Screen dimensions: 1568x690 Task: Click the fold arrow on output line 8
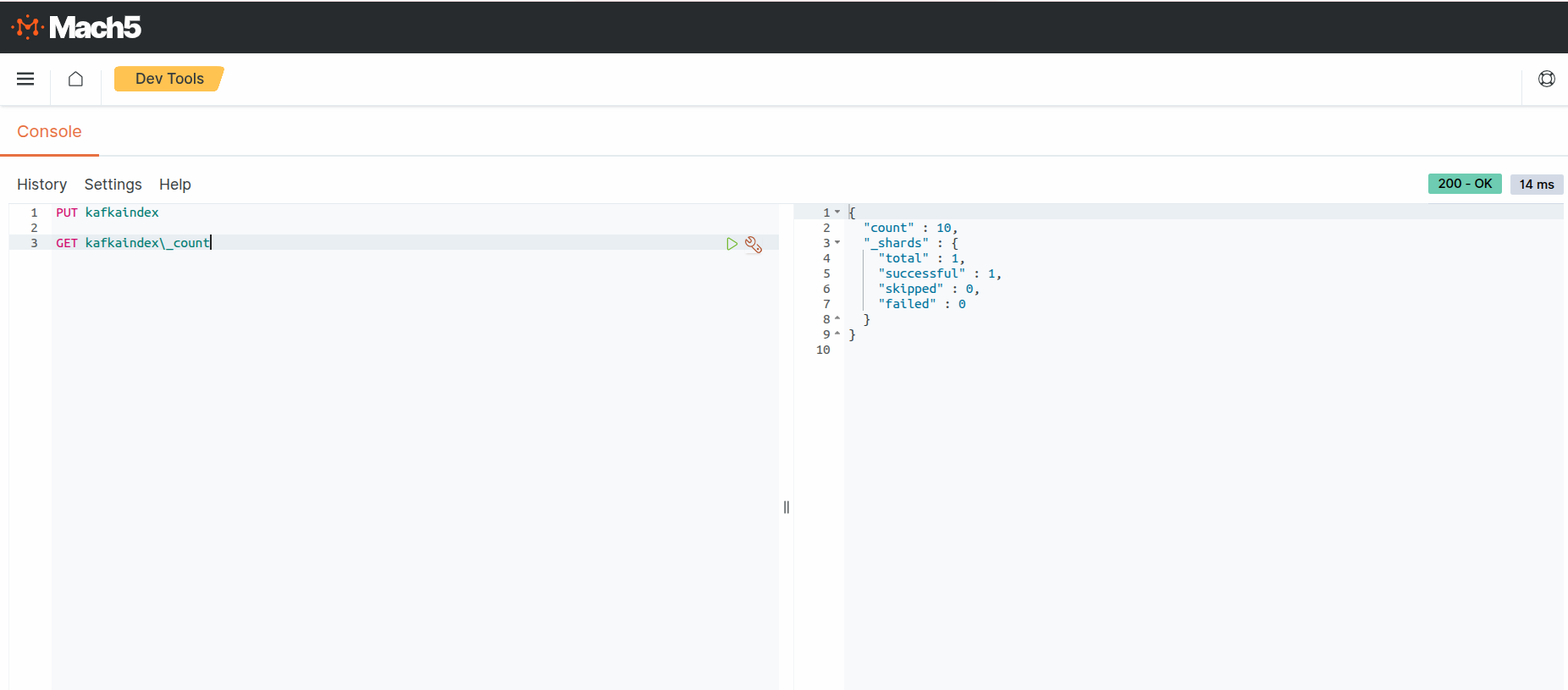pyautogui.click(x=837, y=319)
